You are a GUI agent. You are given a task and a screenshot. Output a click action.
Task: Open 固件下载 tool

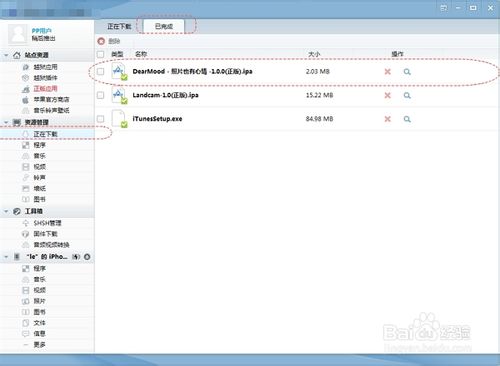(x=45, y=234)
